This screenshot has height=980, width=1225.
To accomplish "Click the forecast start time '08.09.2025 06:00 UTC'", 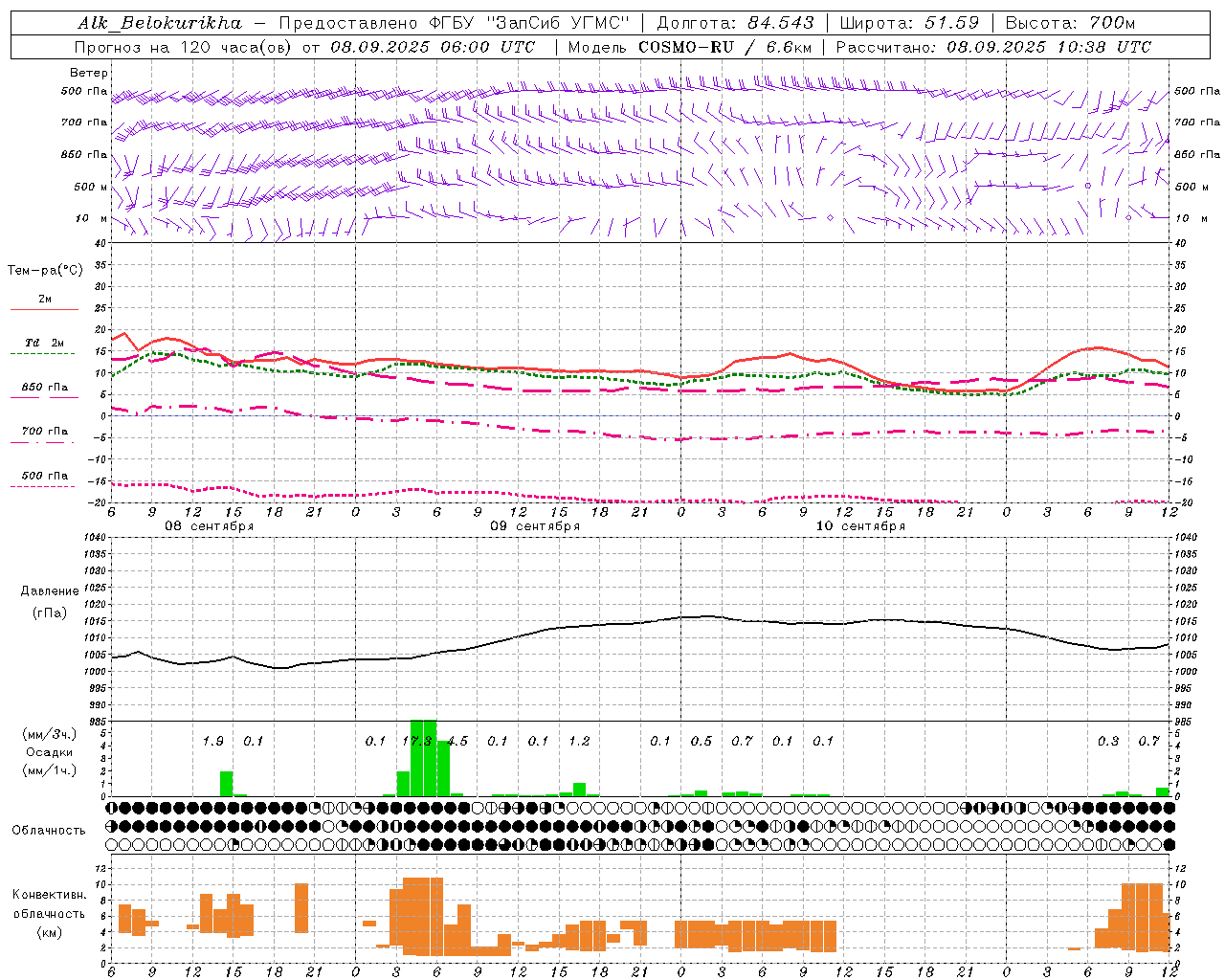I will (433, 47).
